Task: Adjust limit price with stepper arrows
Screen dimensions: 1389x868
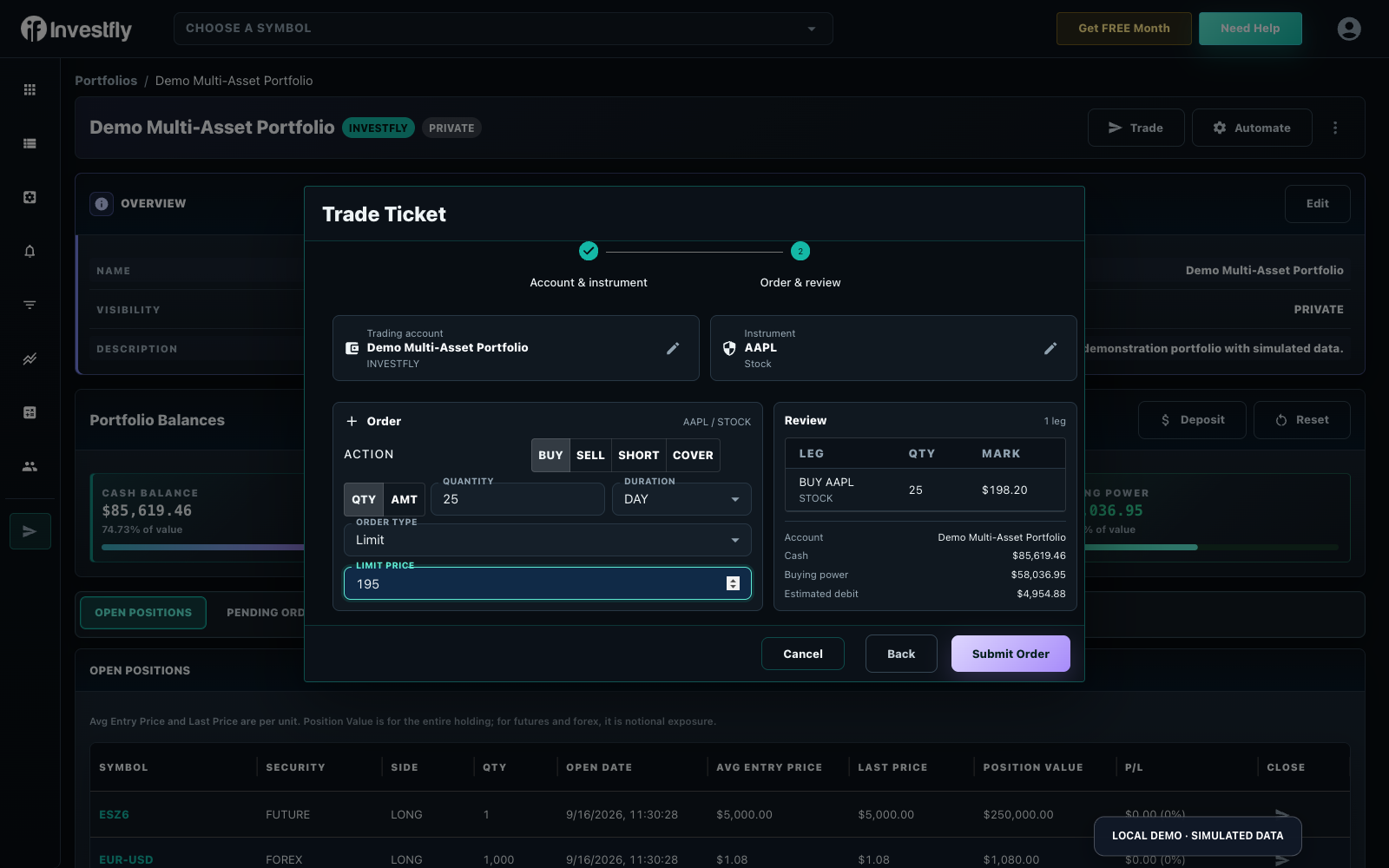Action: pyautogui.click(x=733, y=583)
